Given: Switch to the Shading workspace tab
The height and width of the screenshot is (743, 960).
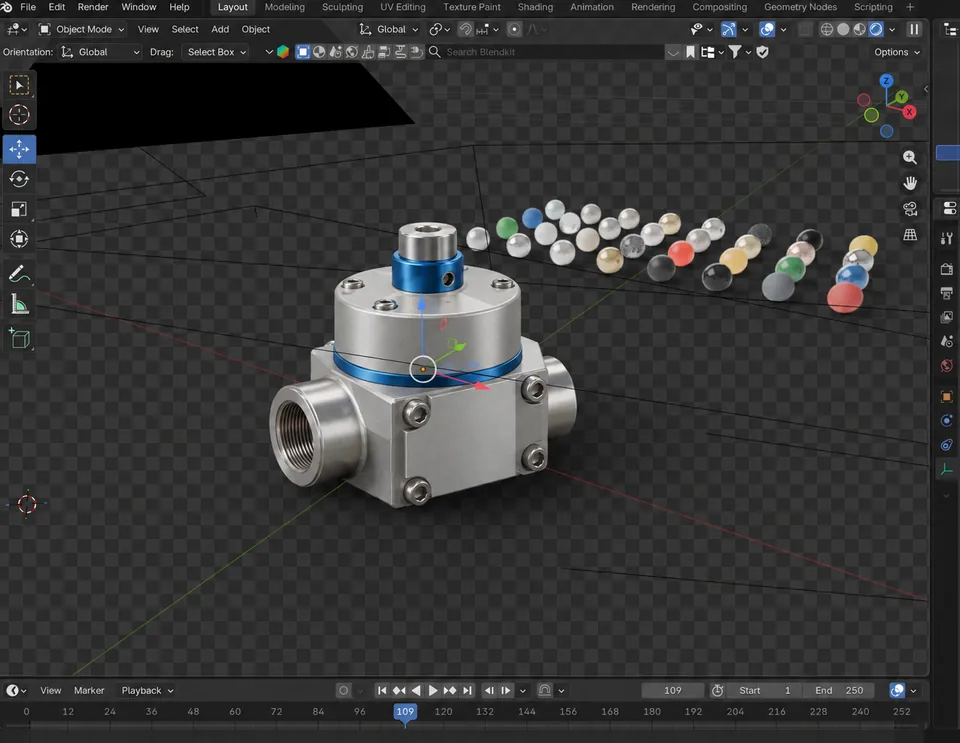Looking at the screenshot, I should click(x=535, y=7).
